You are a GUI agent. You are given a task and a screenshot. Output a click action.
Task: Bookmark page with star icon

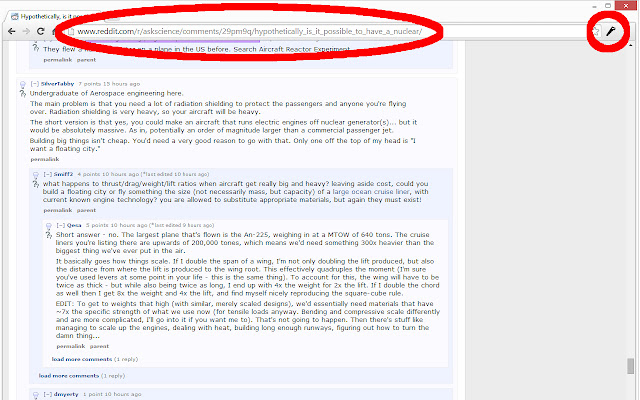(x=596, y=31)
